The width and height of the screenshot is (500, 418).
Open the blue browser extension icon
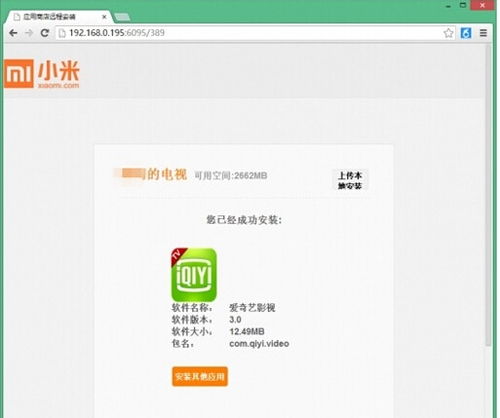click(x=466, y=33)
